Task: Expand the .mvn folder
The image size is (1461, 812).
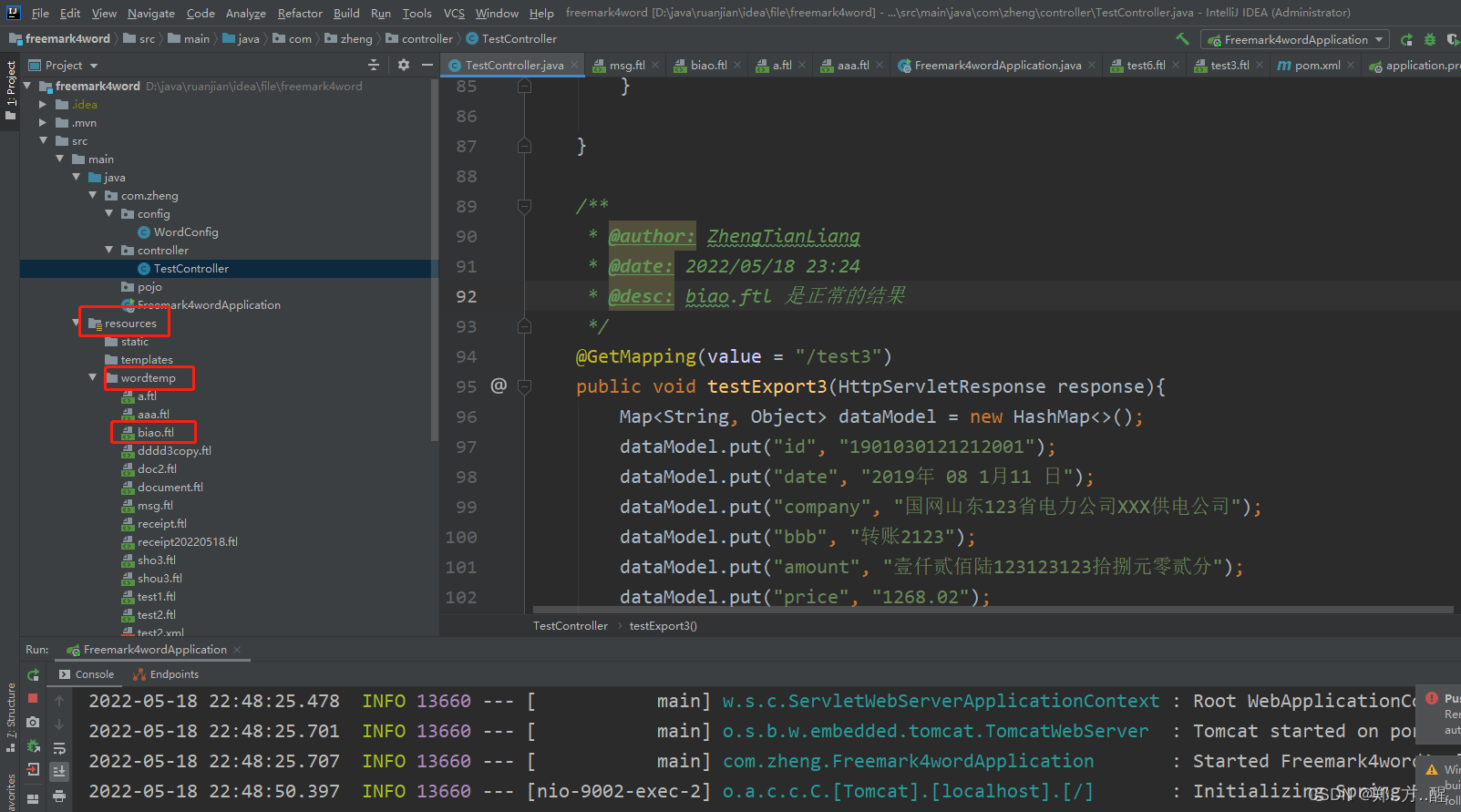Action: [x=43, y=123]
